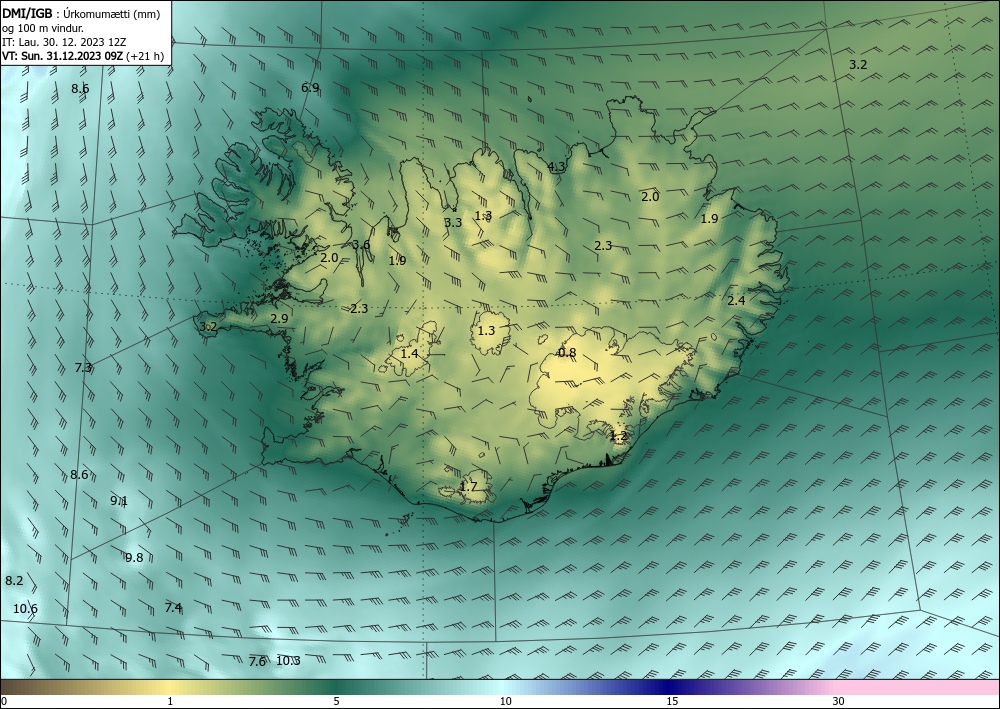Image resolution: width=1000 pixels, height=709 pixels.
Task: Select the 2.4 value in east Iceland
Action: point(736,300)
